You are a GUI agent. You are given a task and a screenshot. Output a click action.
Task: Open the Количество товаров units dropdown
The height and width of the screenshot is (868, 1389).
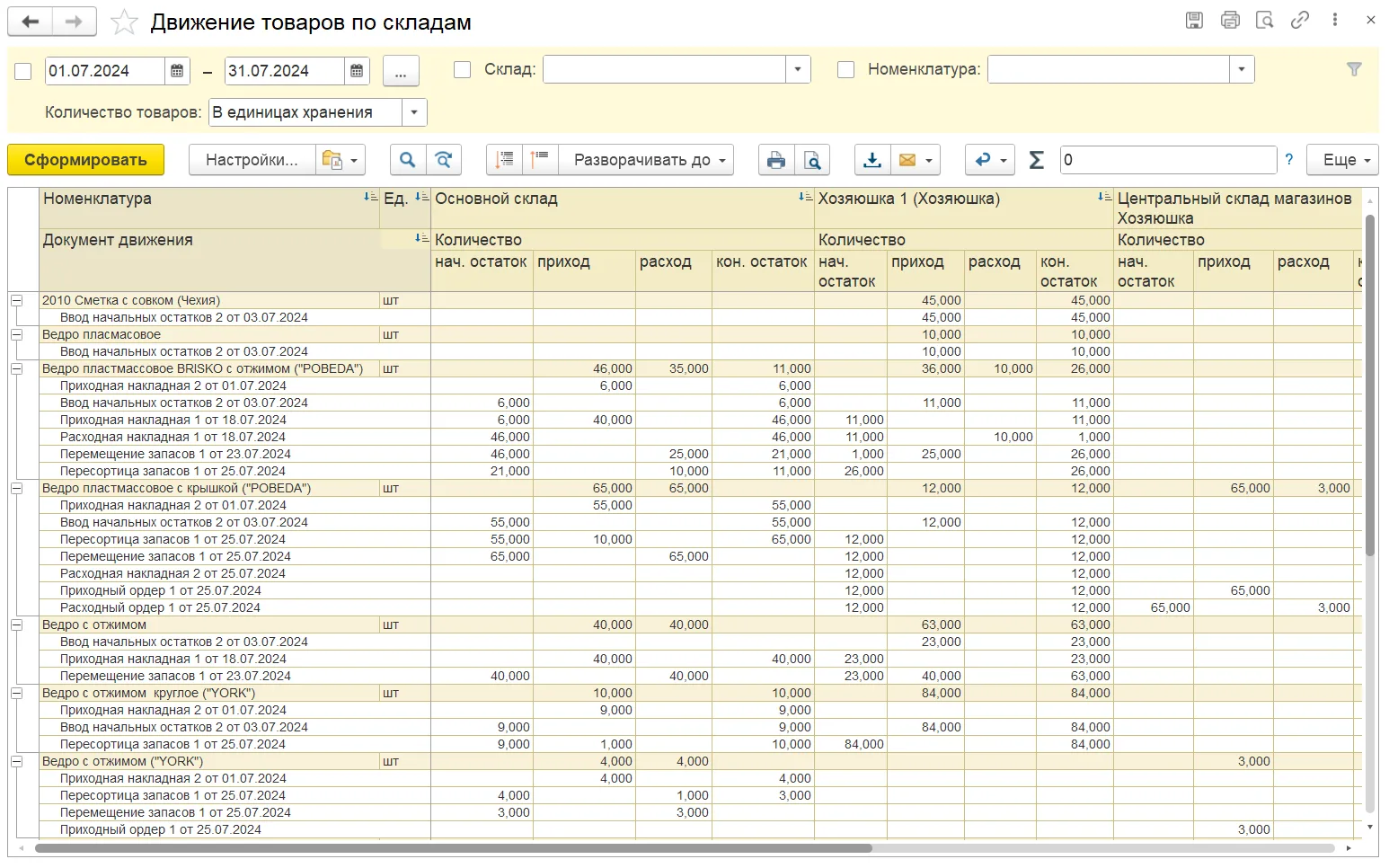coord(414,112)
